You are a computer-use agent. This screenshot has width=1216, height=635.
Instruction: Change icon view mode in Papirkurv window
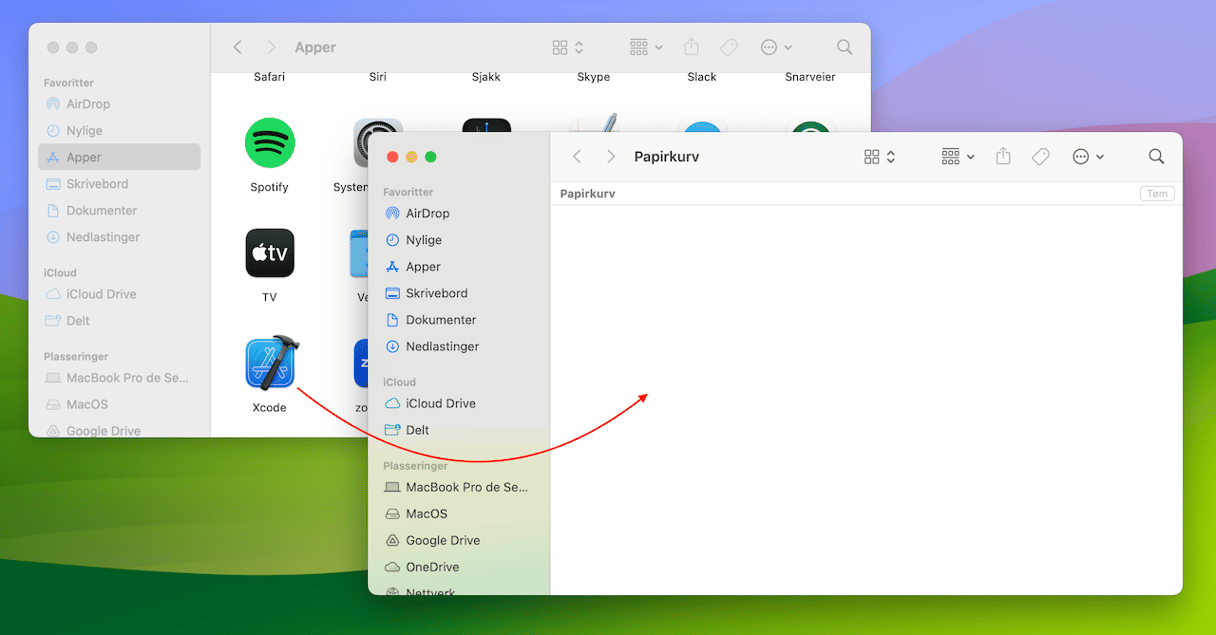[879, 157]
